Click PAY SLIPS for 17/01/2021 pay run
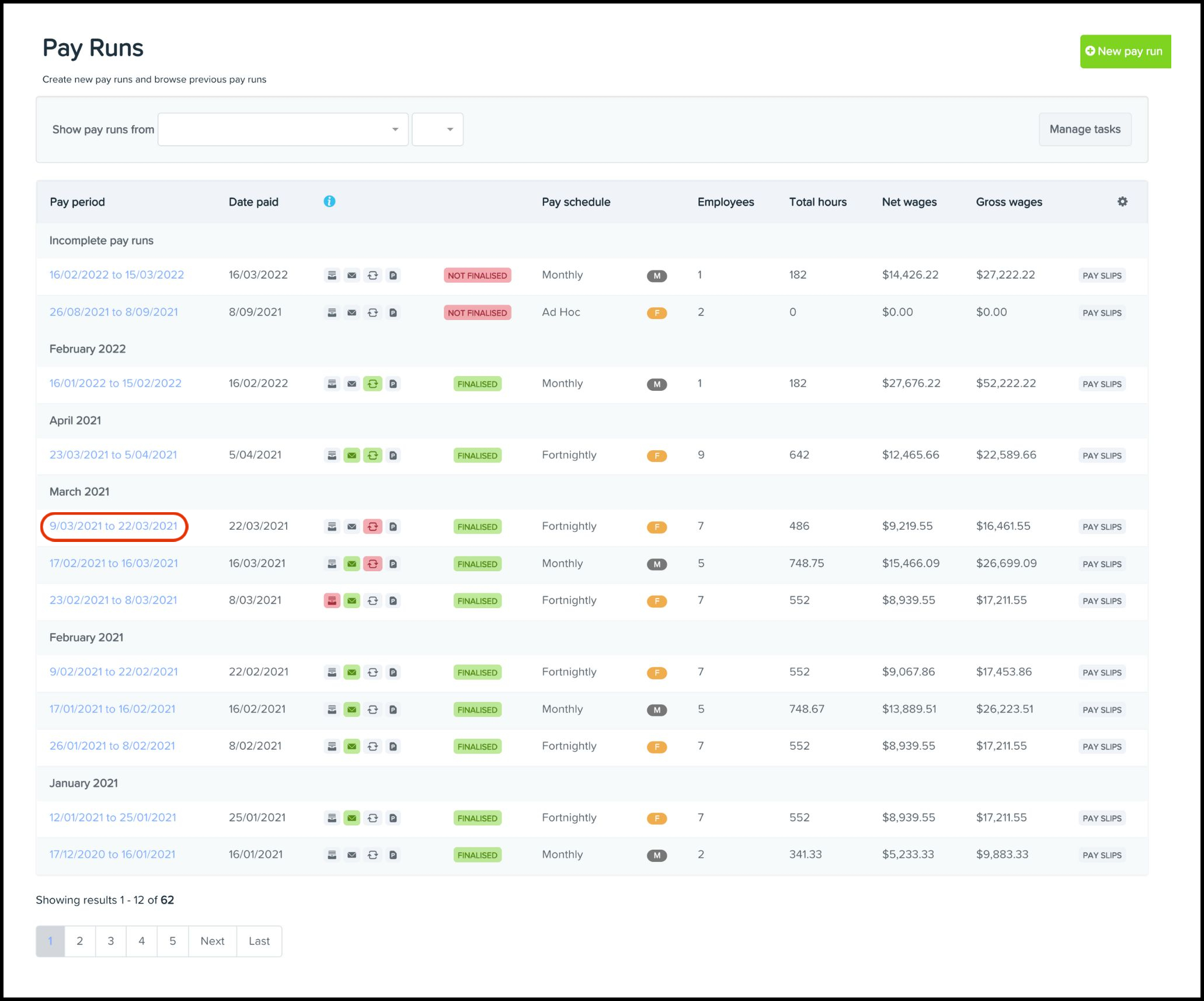This screenshot has height=1001, width=1204. coord(1101,710)
